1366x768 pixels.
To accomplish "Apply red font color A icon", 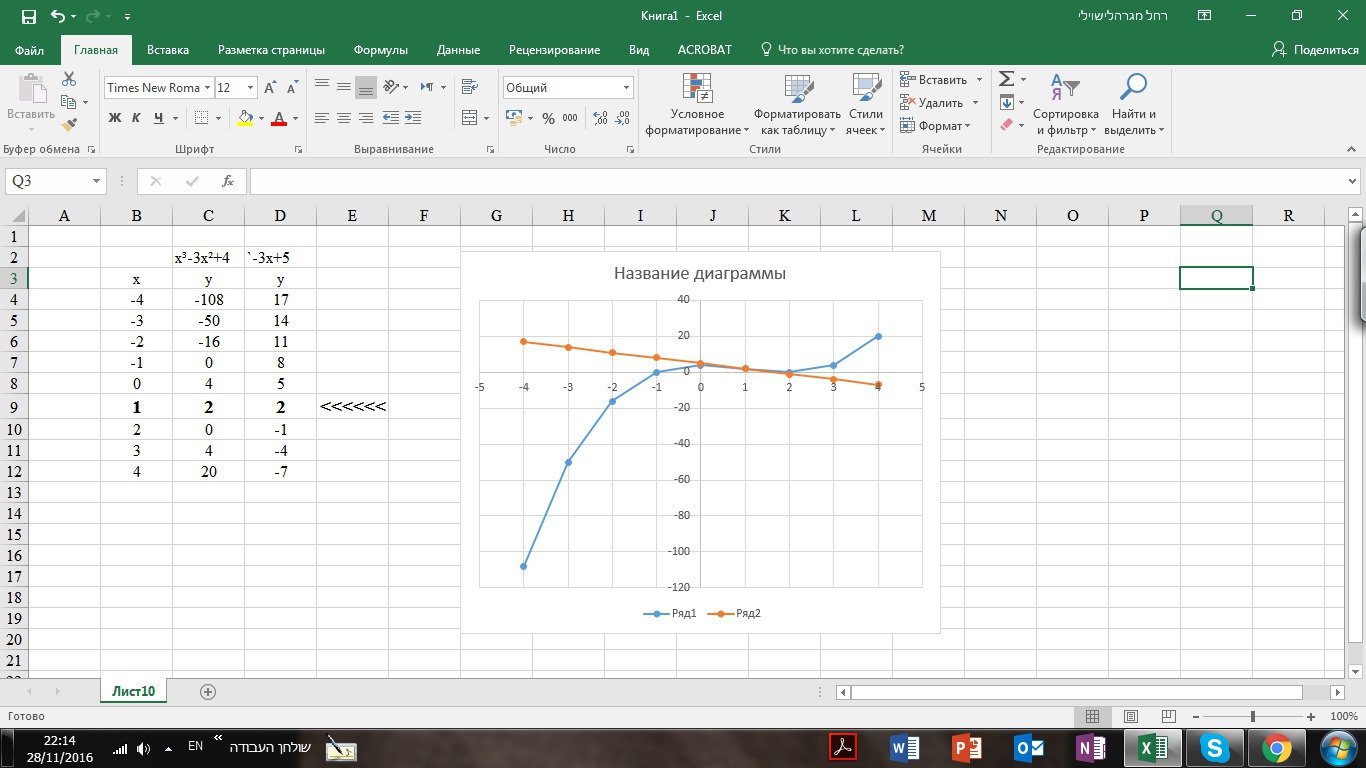I will click(279, 118).
